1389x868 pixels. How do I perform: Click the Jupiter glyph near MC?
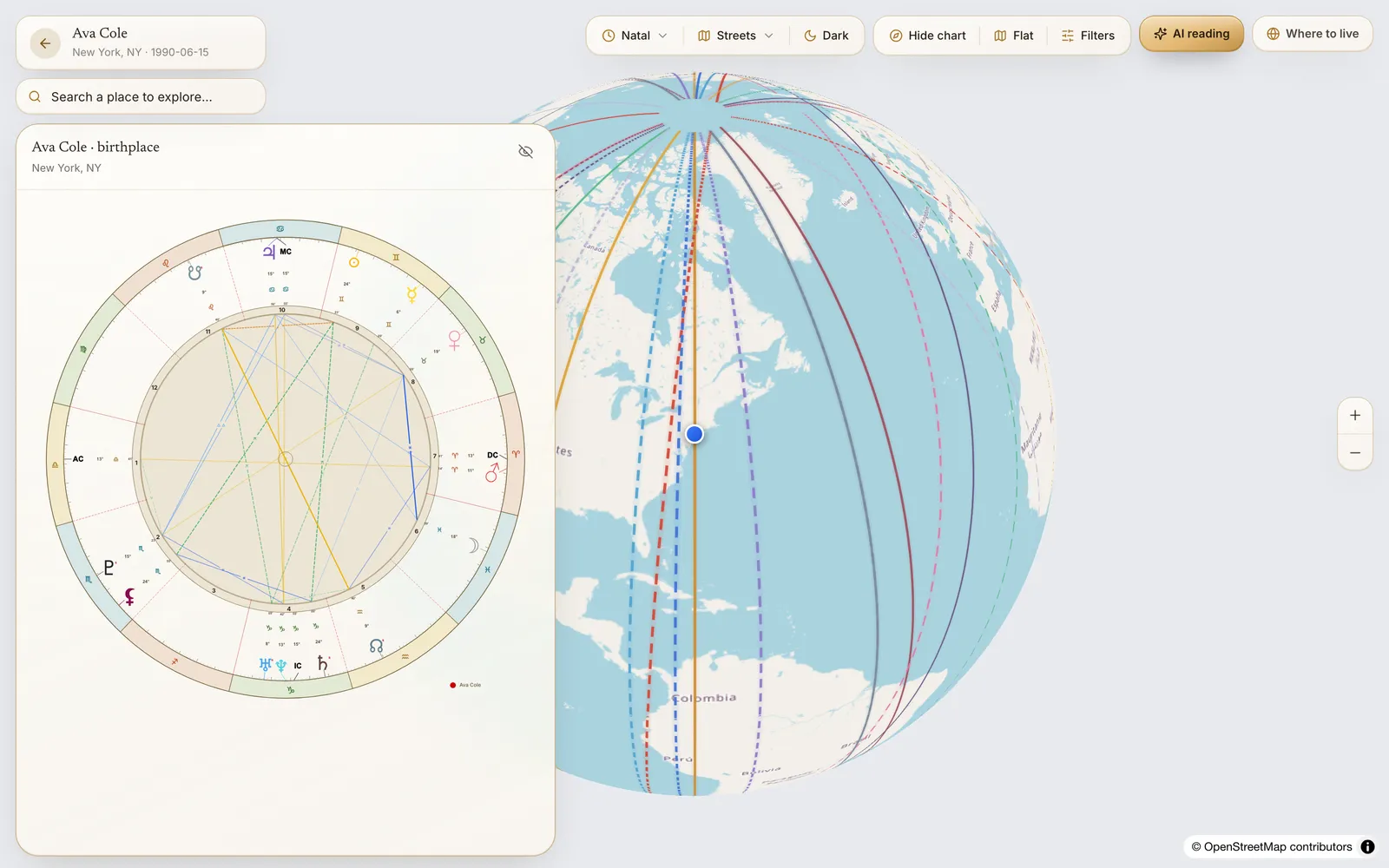point(269,252)
